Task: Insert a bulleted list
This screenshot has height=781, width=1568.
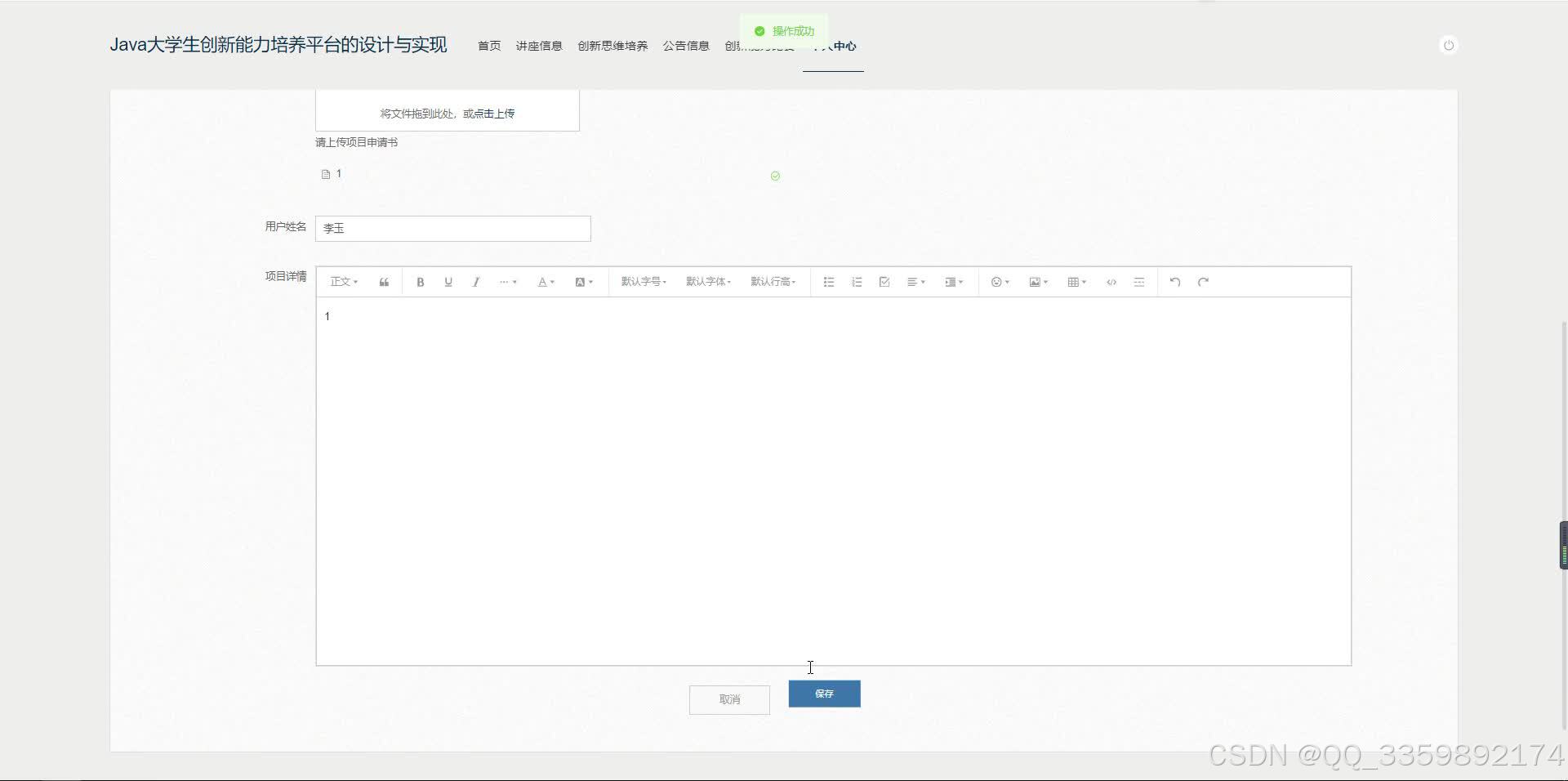Action: (829, 282)
